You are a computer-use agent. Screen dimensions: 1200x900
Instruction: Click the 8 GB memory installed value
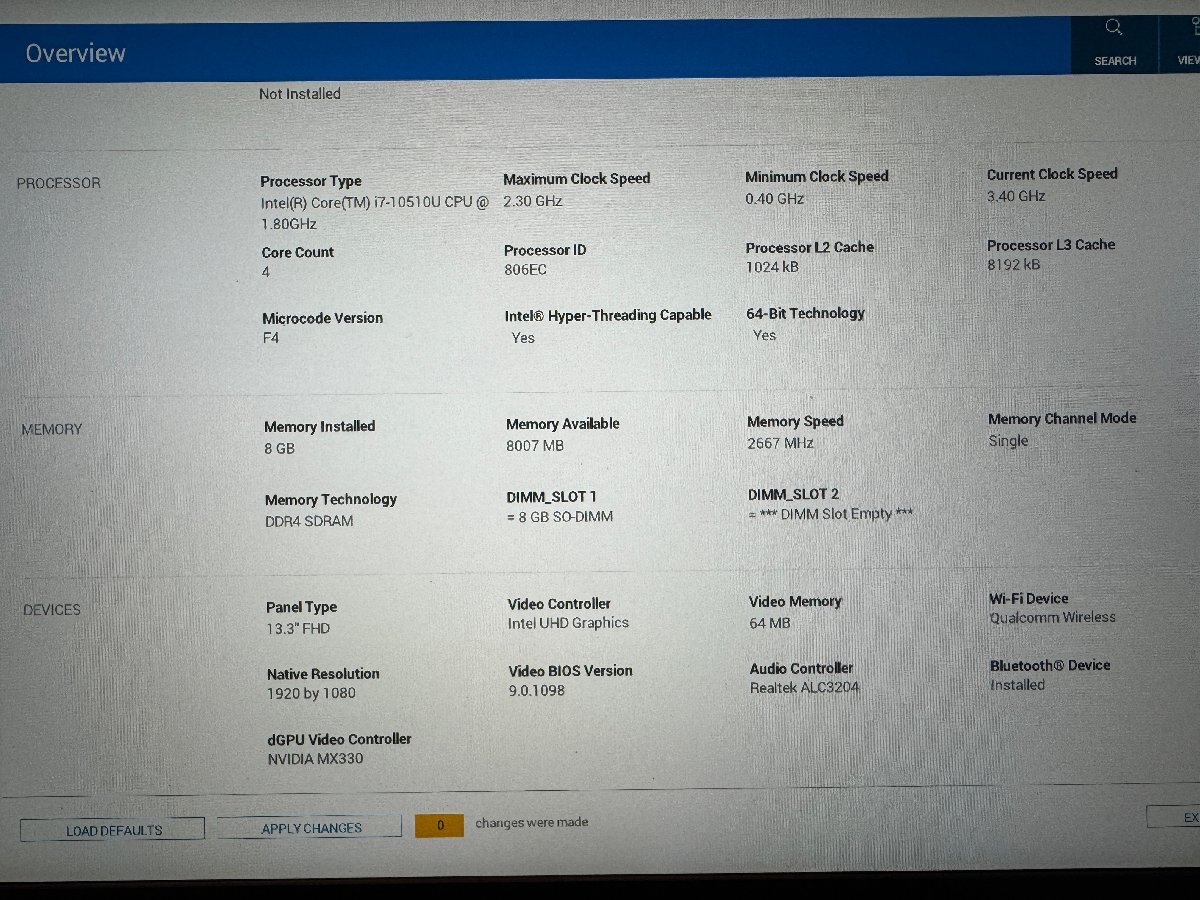[280, 449]
